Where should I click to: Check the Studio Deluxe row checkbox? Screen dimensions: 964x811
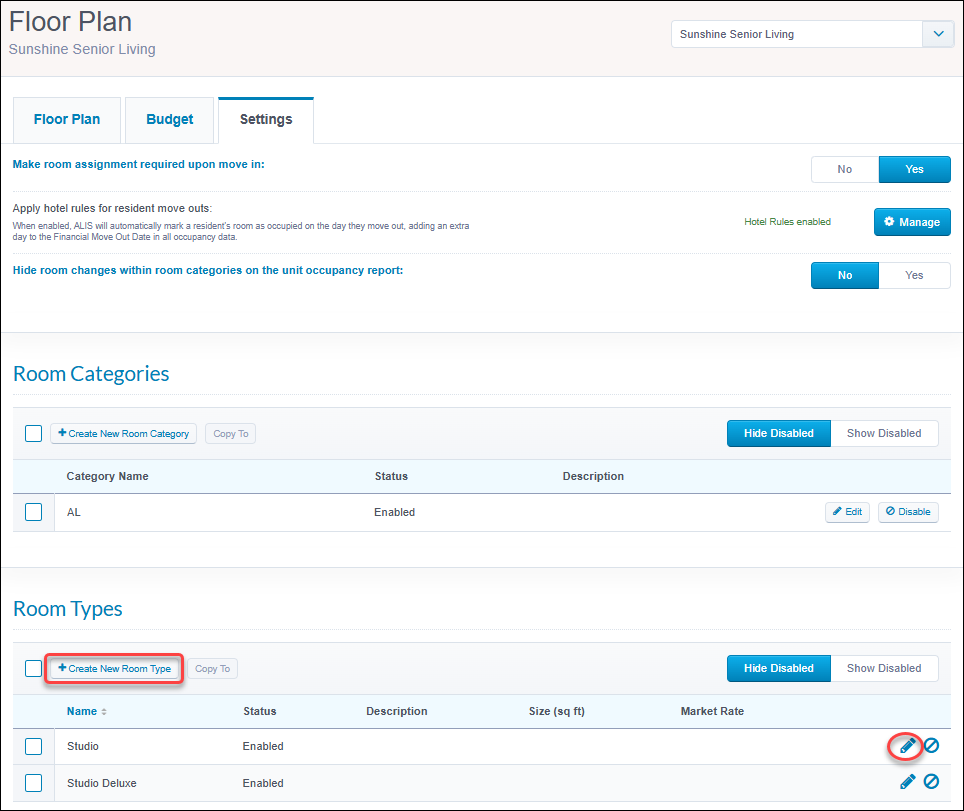[x=34, y=783]
